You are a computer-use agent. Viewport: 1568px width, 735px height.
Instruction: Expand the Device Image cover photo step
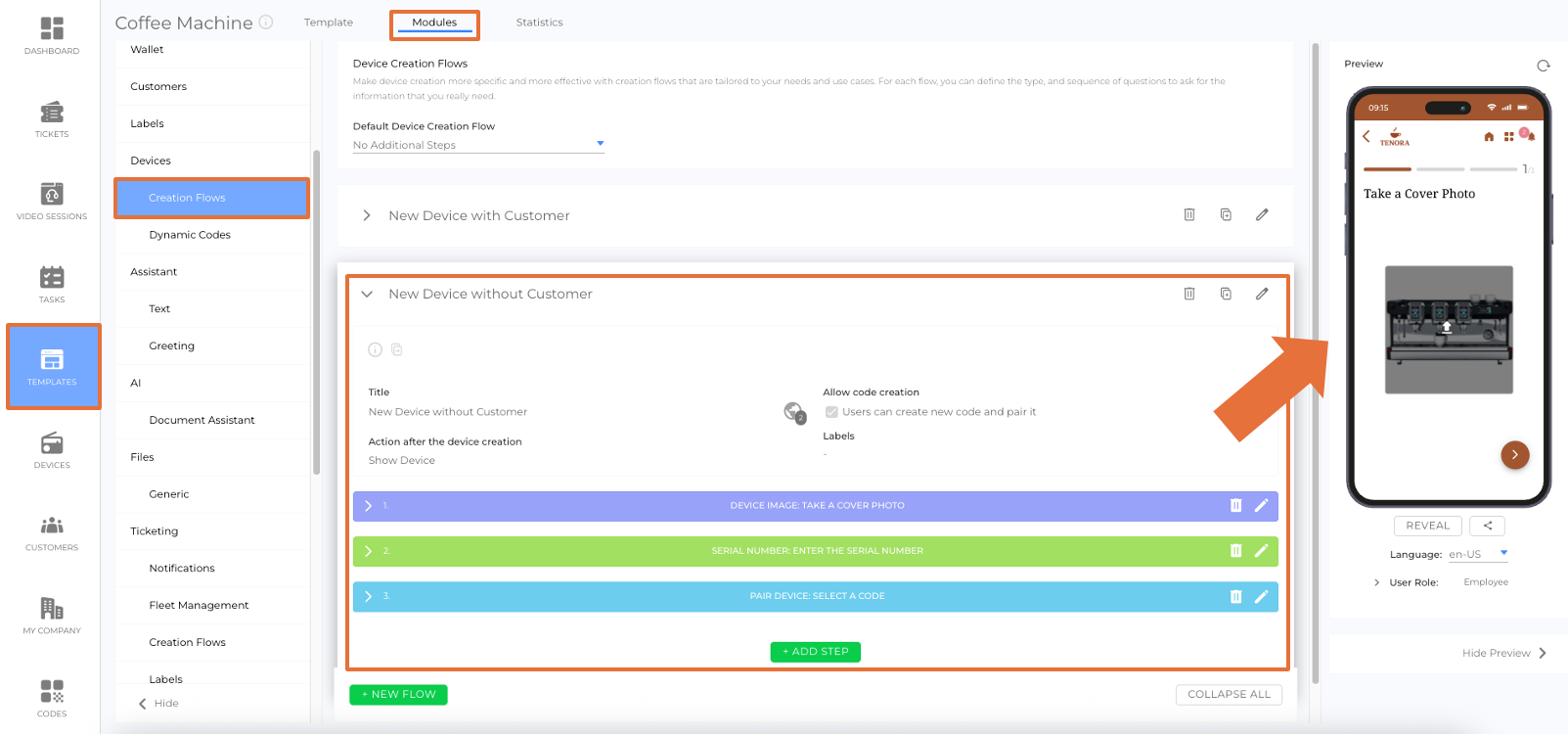pos(369,506)
